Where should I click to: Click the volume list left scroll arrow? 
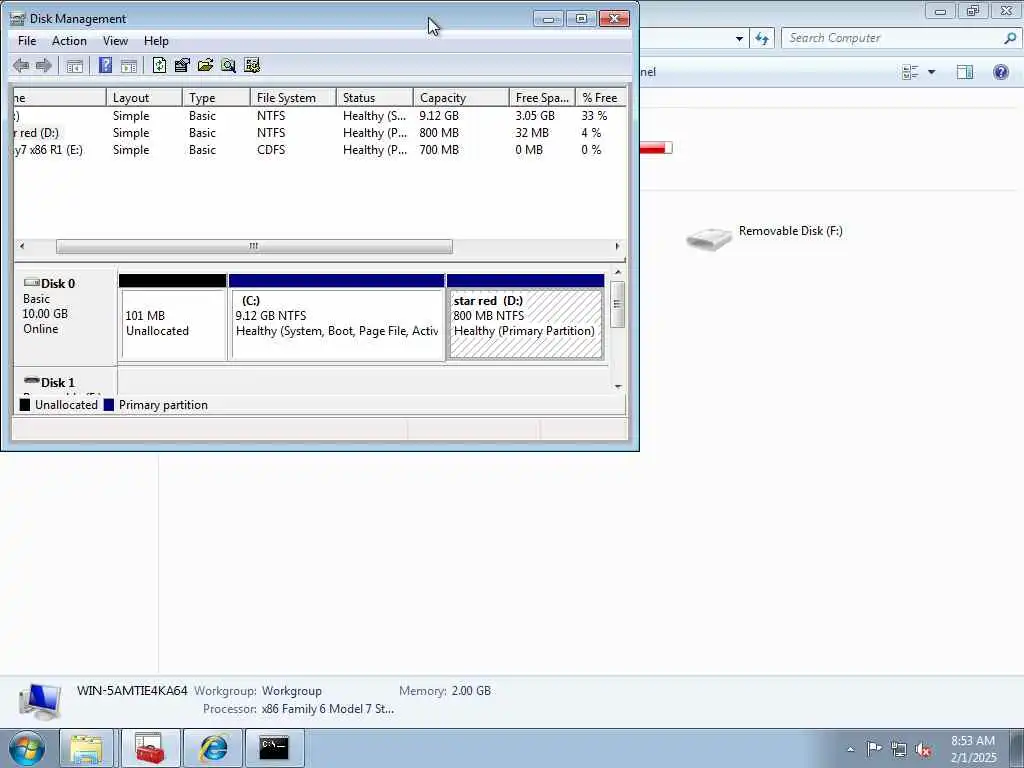22,246
